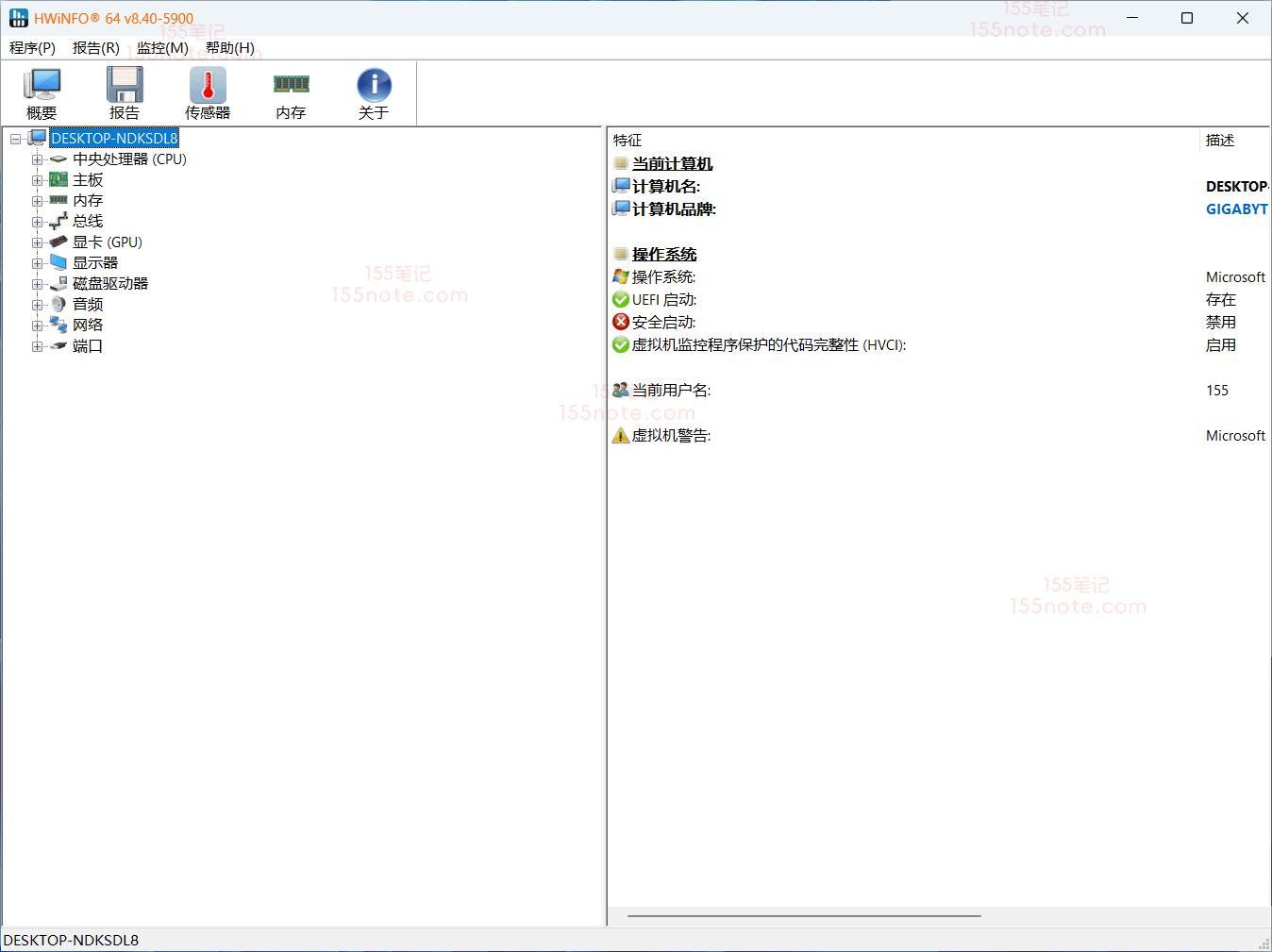1272x952 pixels.
Task: Select the 虚拟机警告 warning row
Action: (671, 436)
